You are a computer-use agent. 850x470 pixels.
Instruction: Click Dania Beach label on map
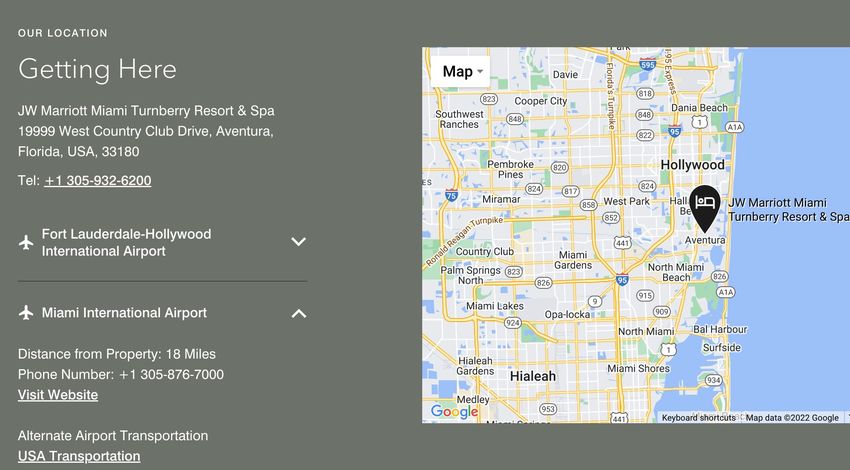tap(699, 107)
